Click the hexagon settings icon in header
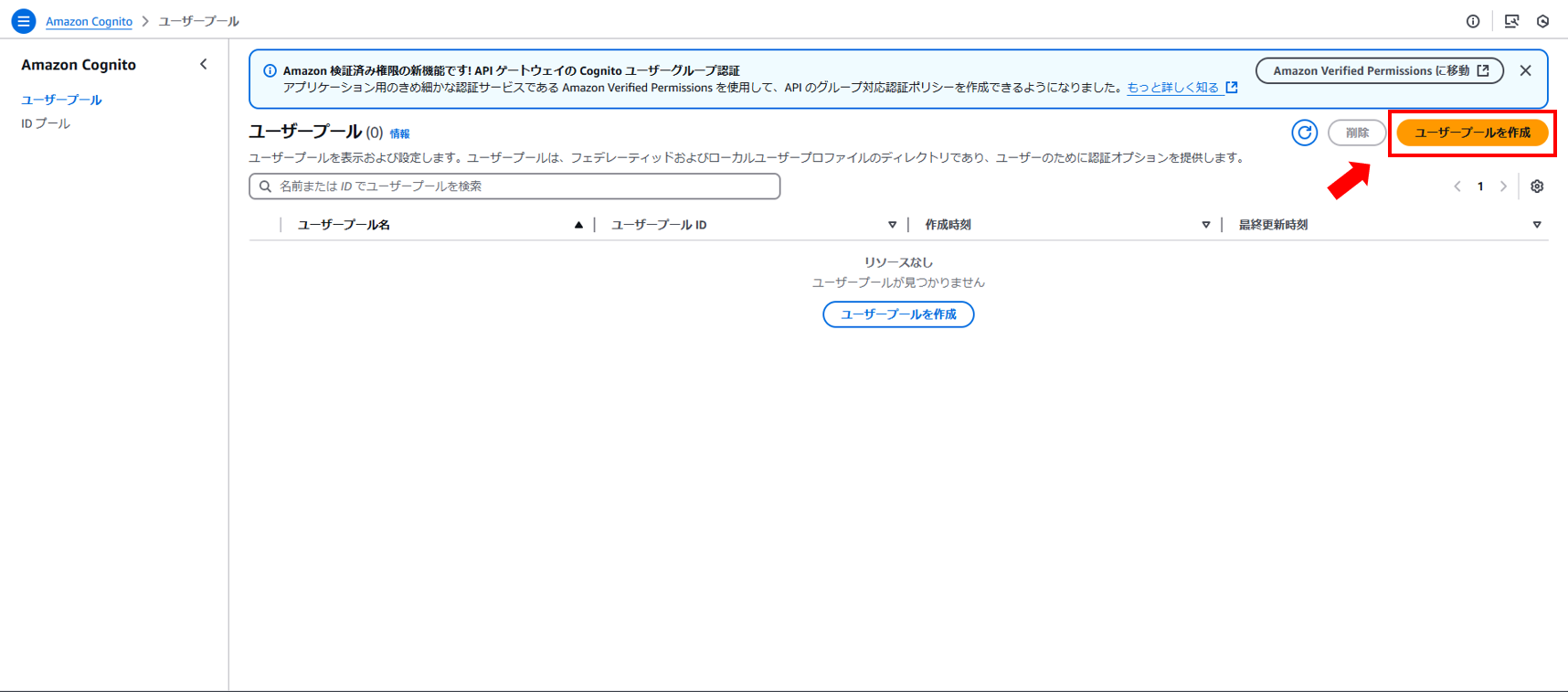This screenshot has height=692, width=1568. [x=1543, y=21]
